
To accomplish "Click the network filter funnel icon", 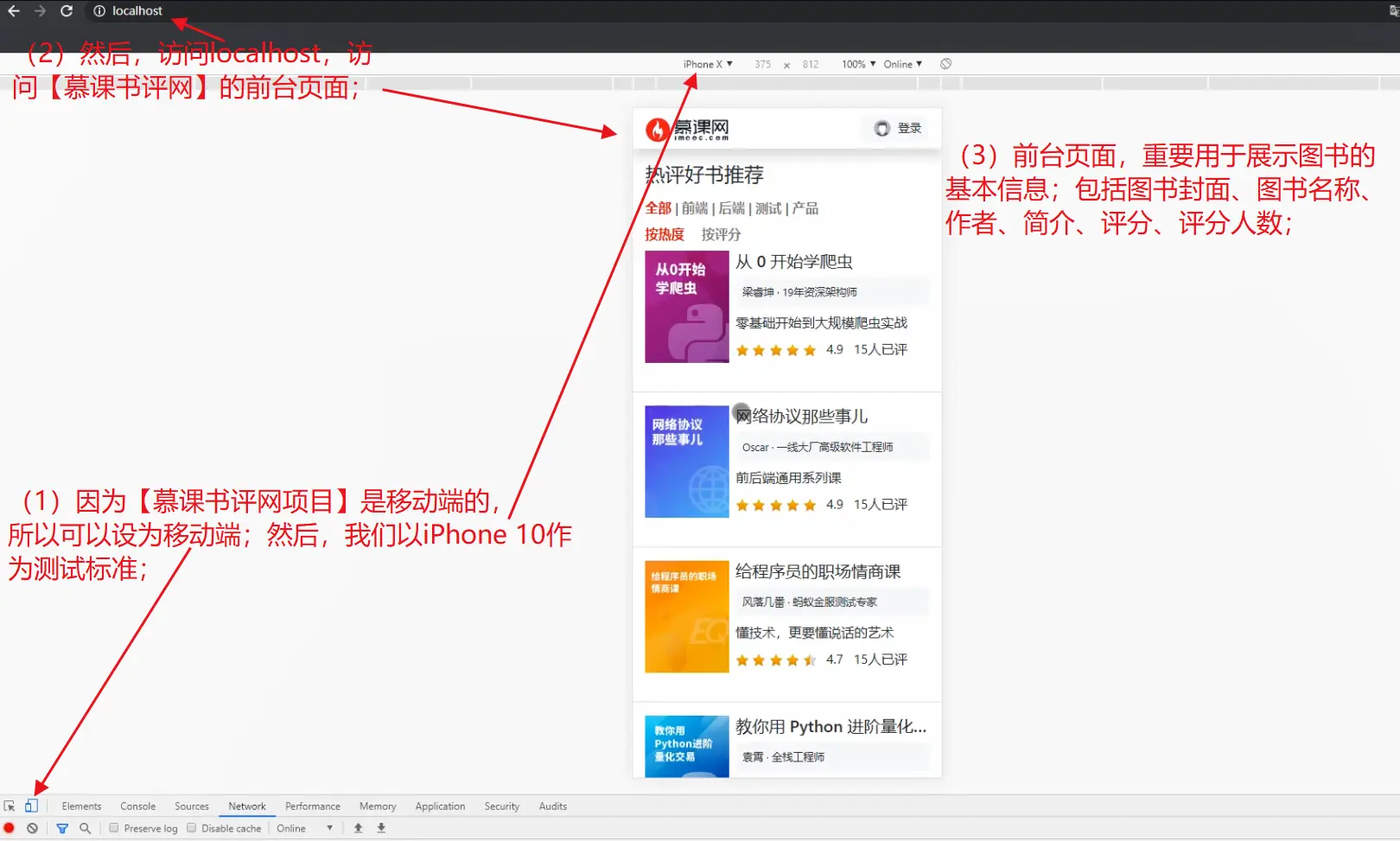I will click(62, 828).
